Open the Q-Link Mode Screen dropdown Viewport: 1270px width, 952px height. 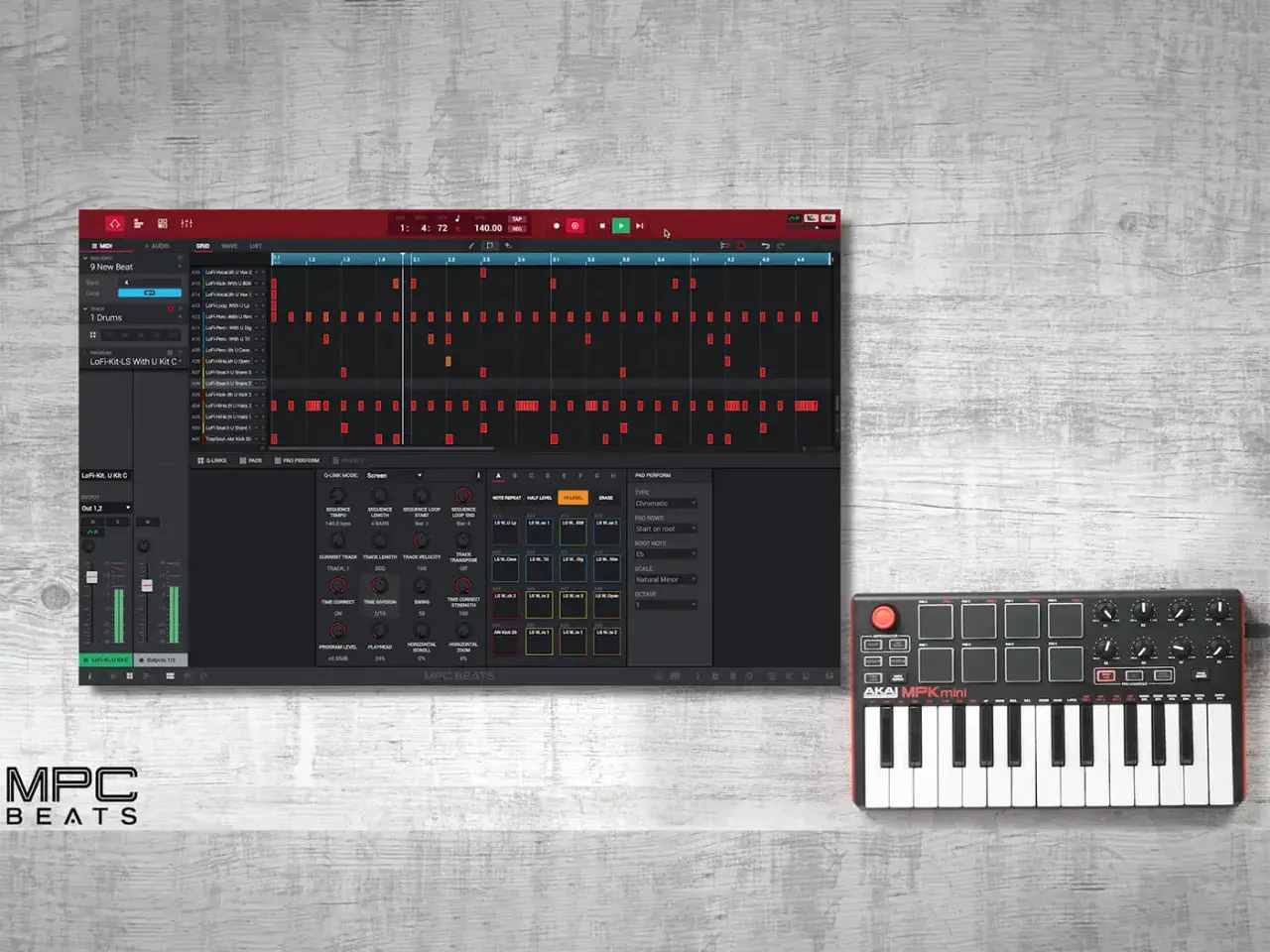click(394, 476)
